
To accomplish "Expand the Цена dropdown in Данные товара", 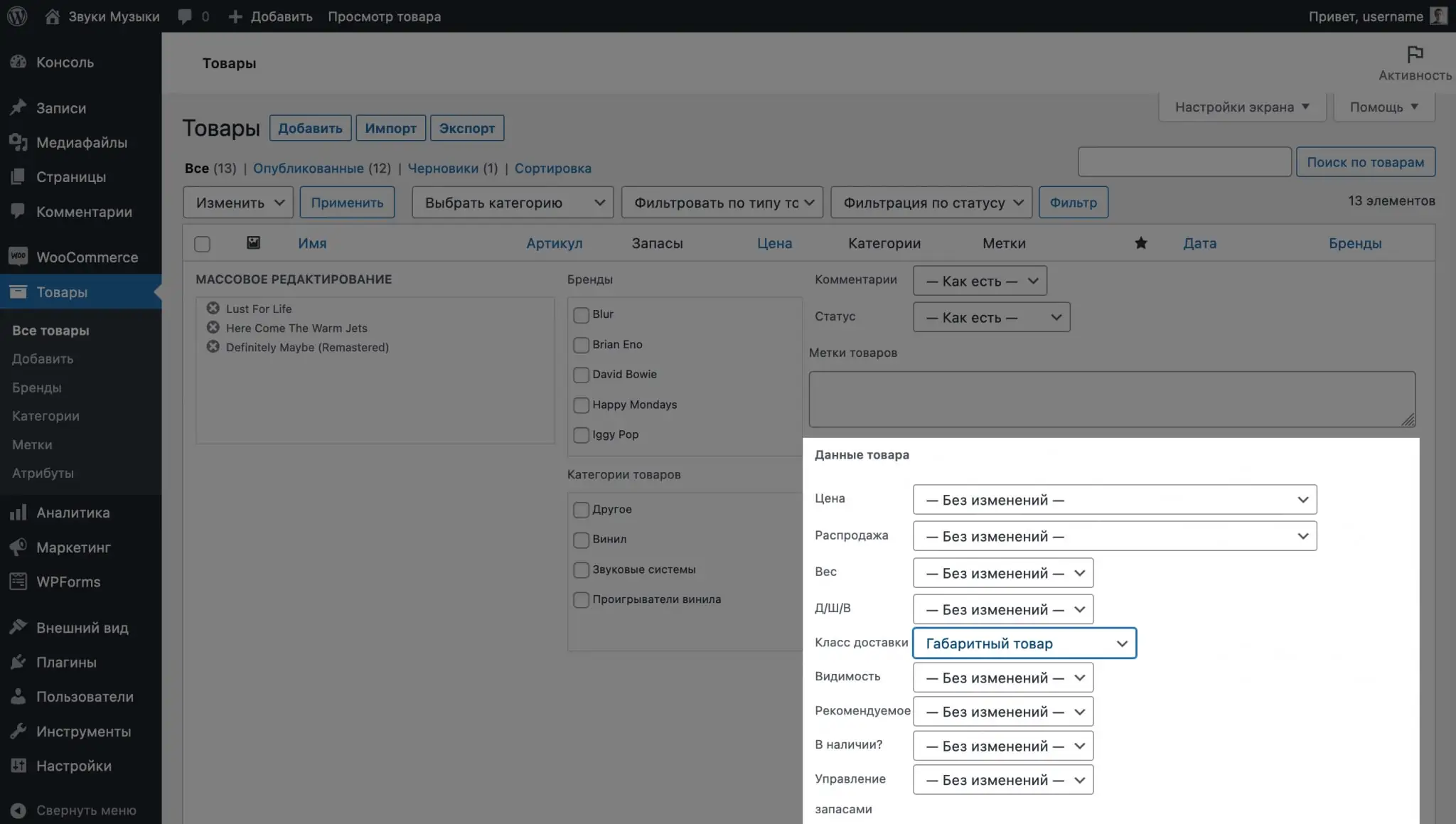I will 1113,499.
